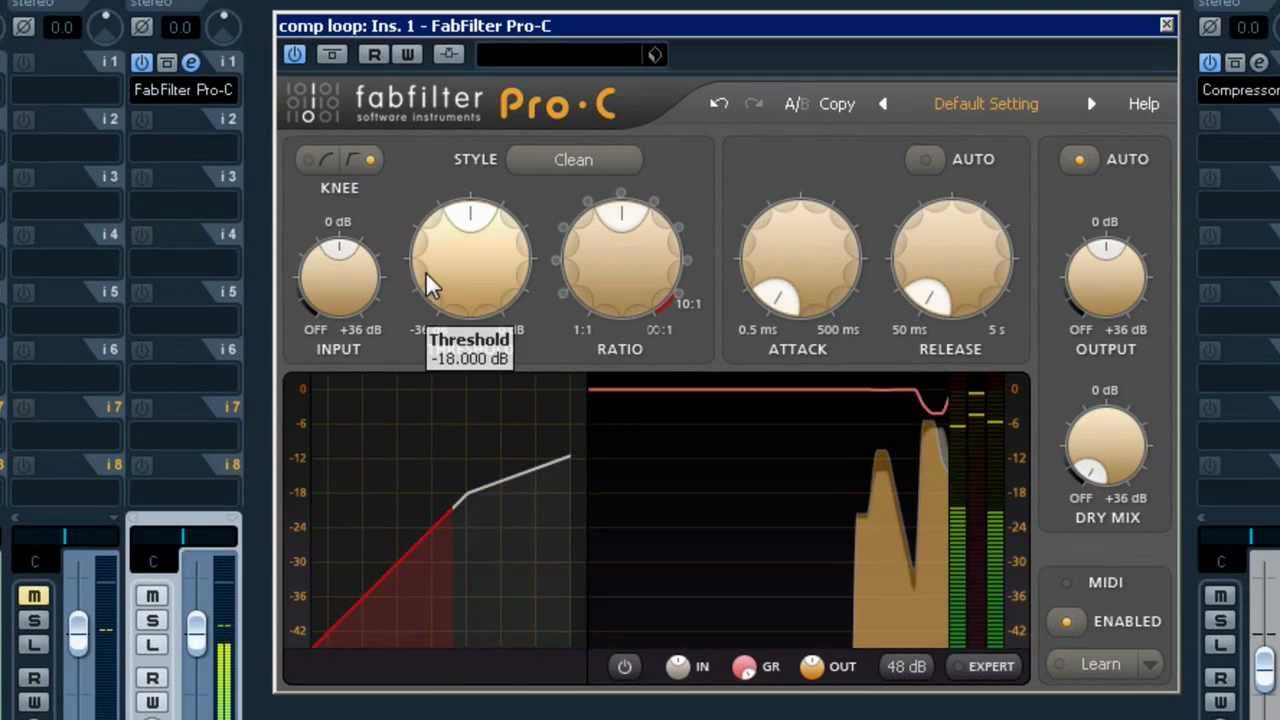Click the R button on left mixer channel
The image size is (1280, 720).
34,679
